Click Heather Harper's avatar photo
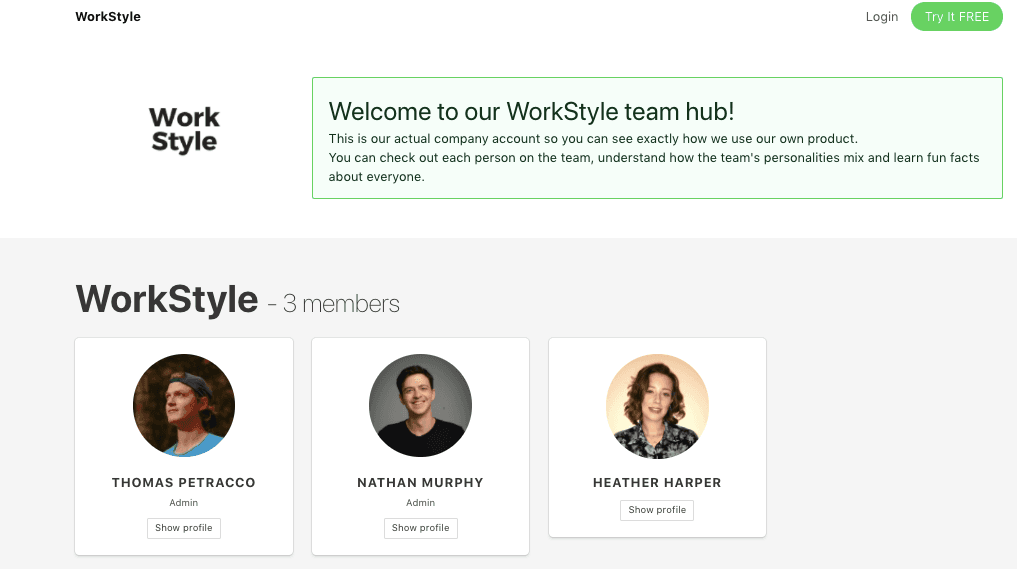The width and height of the screenshot is (1017, 569). click(657, 406)
